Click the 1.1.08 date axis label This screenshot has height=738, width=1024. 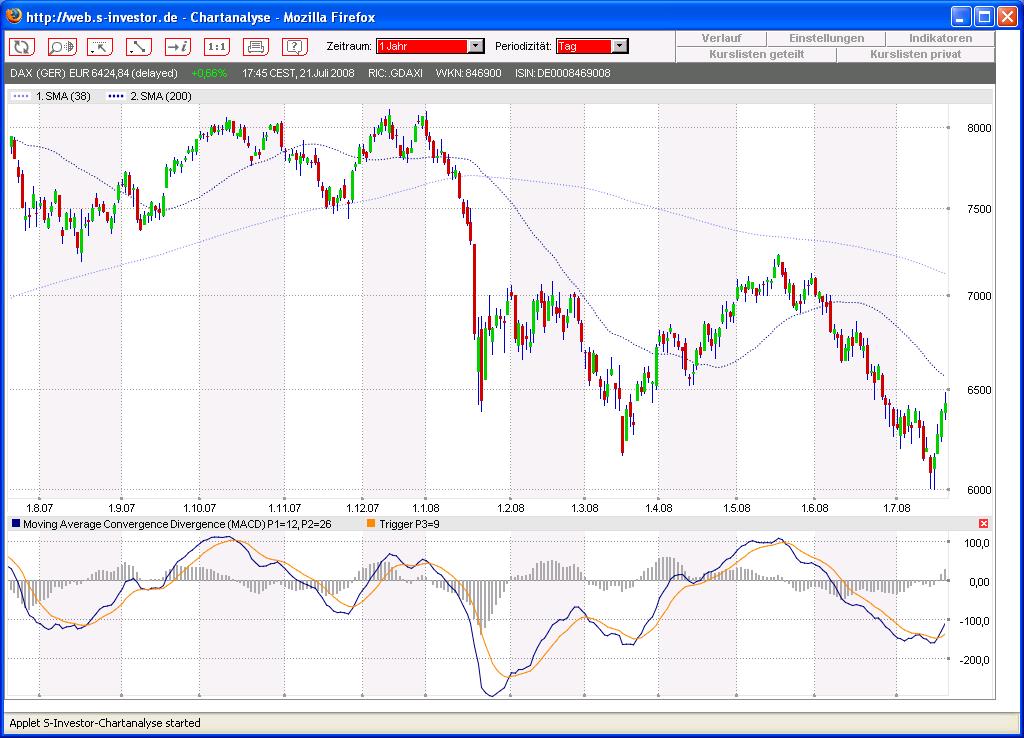point(426,508)
